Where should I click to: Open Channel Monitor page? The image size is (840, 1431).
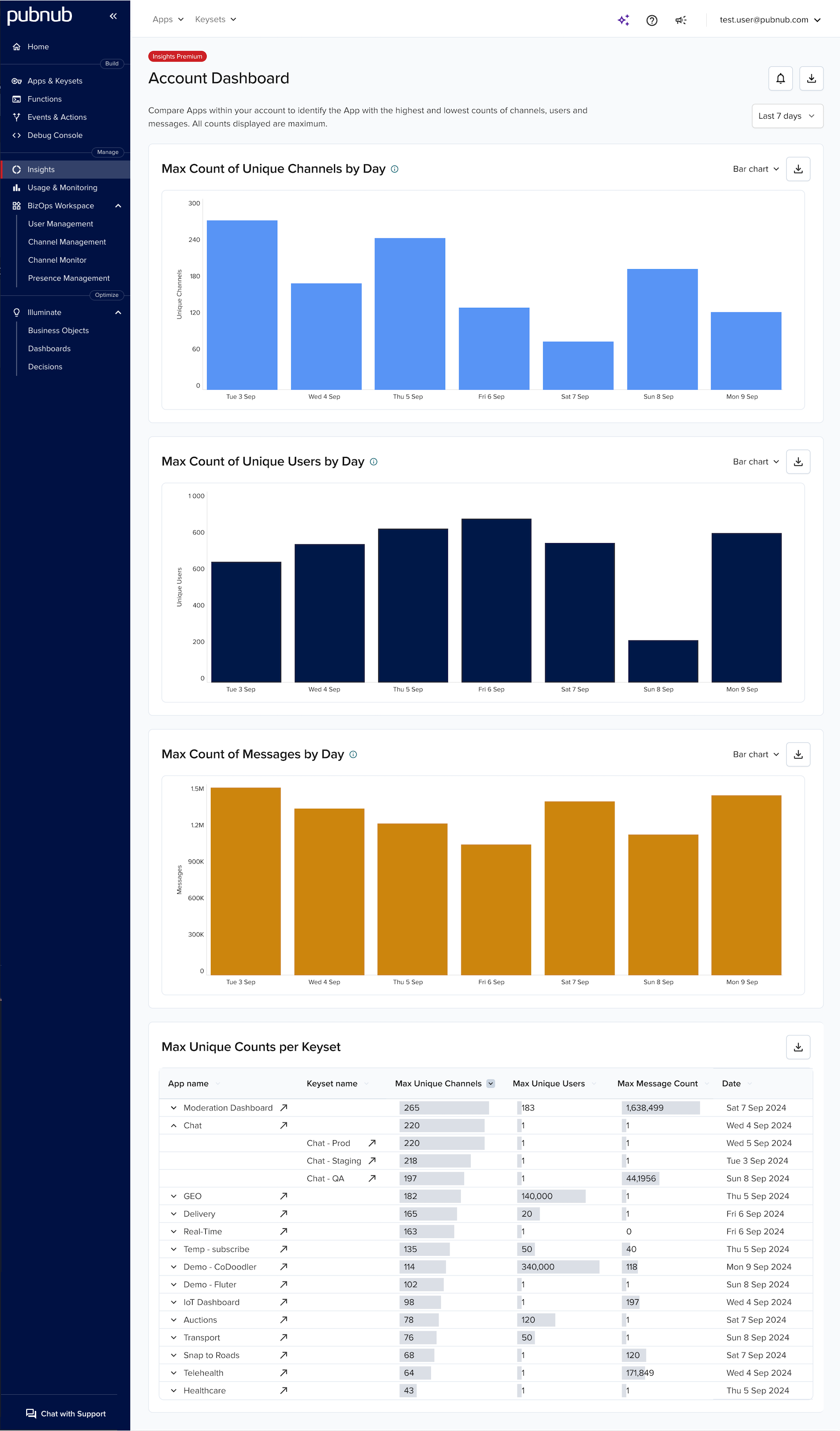point(57,260)
